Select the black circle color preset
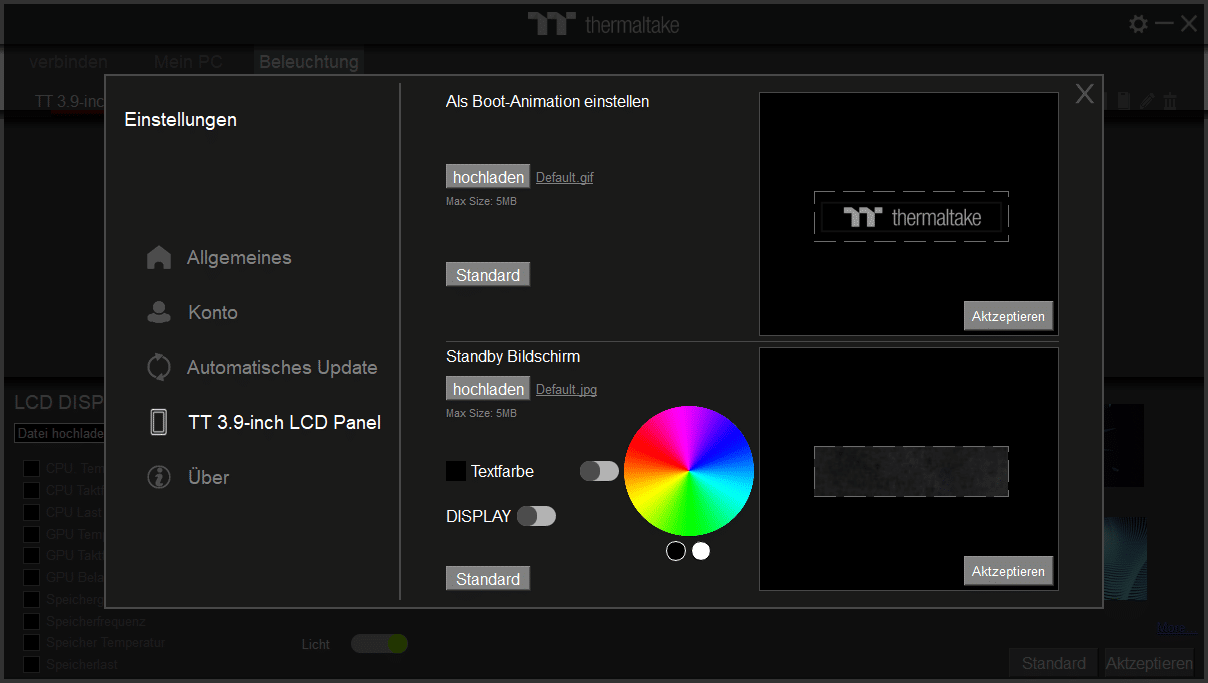The width and height of the screenshot is (1208, 683). point(676,551)
